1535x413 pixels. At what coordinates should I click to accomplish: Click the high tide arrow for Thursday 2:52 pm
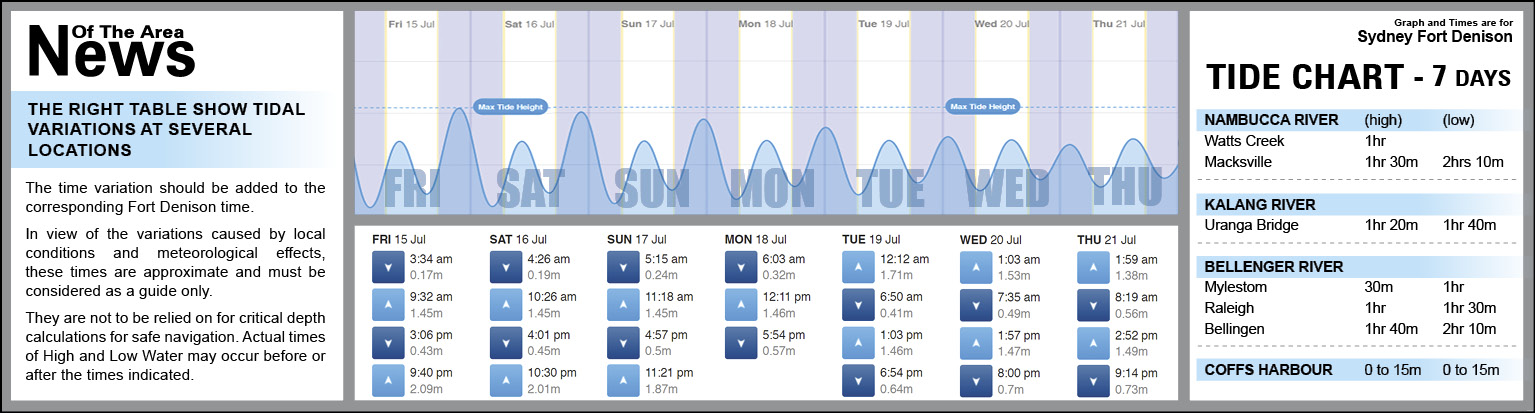[1093, 342]
